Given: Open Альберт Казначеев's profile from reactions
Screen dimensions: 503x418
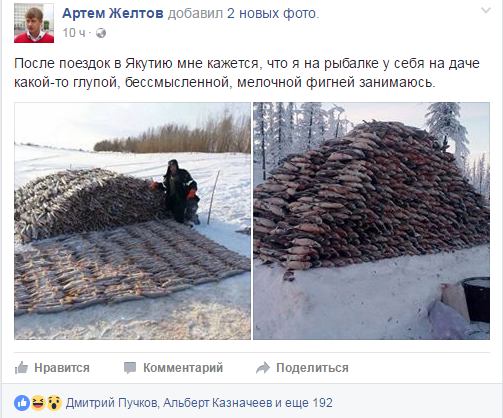Looking at the screenshot, I should 218,403.
